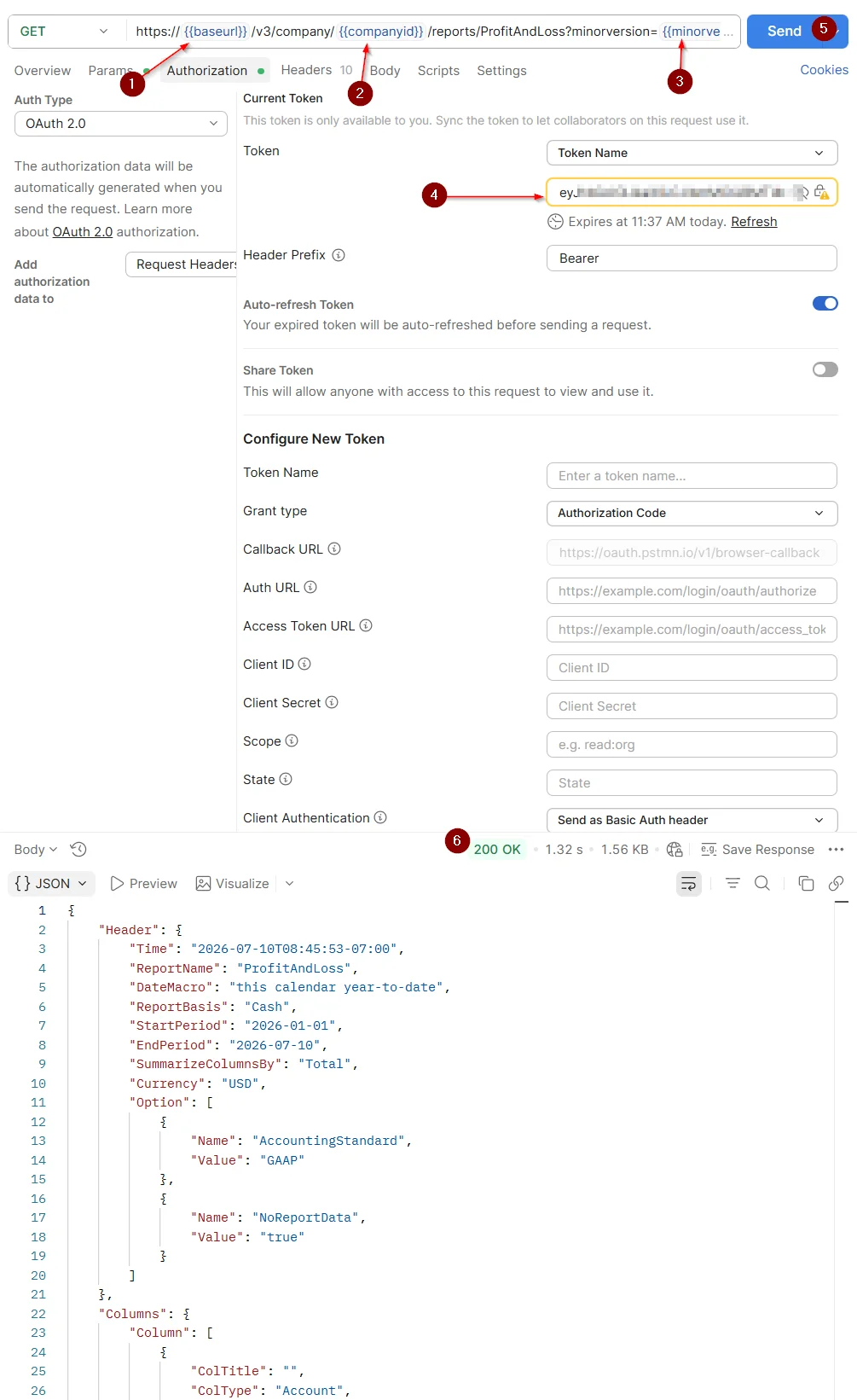Click the Scope input field
This screenshot has width=857, height=1400.
click(x=692, y=744)
